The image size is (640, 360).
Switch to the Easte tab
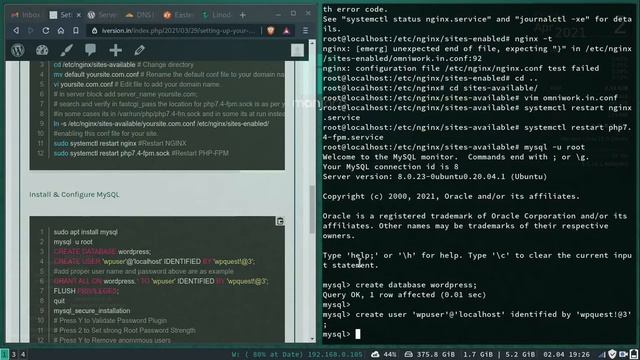pos(178,15)
